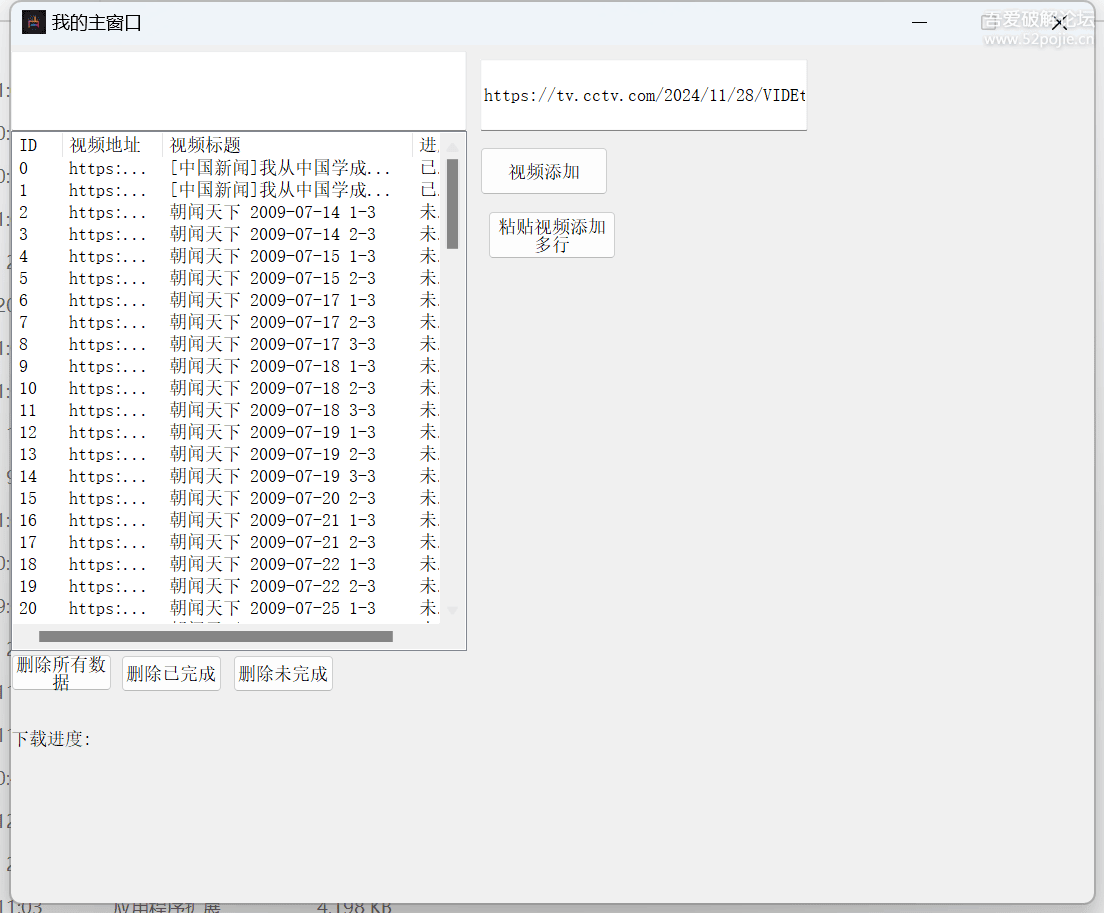Click the video list scroll-down arrow
The width and height of the screenshot is (1104, 913).
tap(452, 609)
